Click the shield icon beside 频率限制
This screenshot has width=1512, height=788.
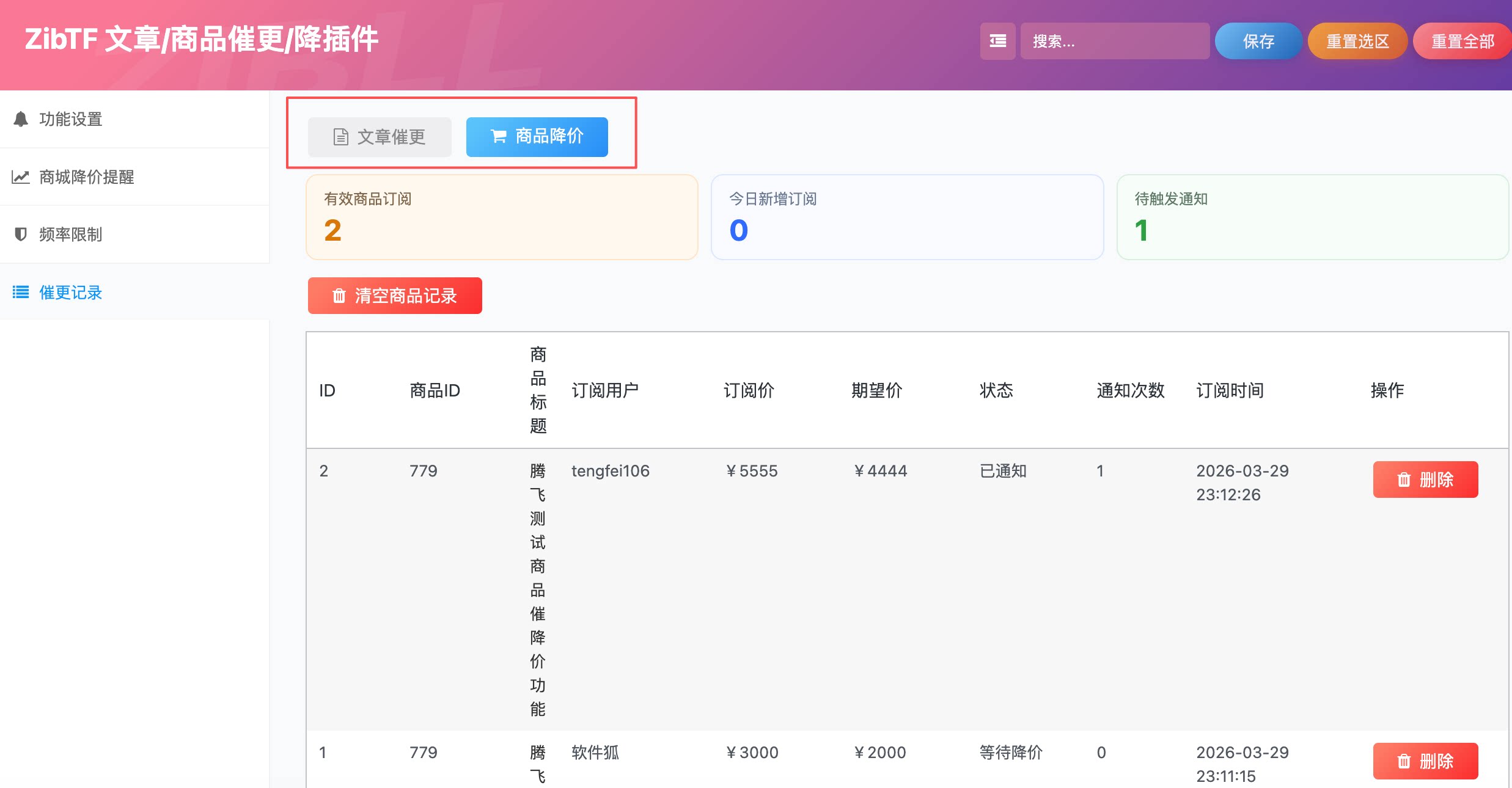pos(20,234)
